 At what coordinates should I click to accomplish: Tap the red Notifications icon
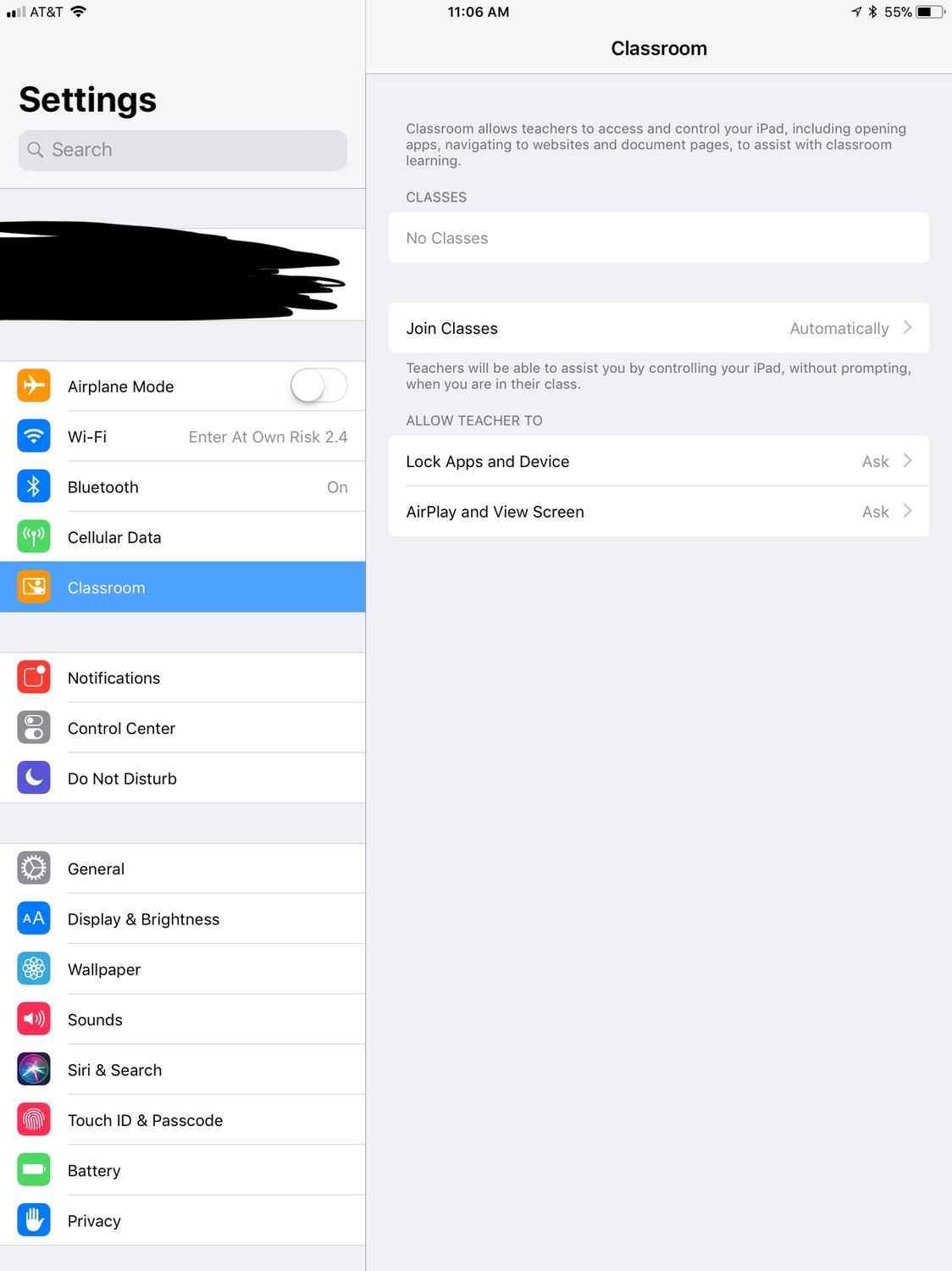pos(34,677)
